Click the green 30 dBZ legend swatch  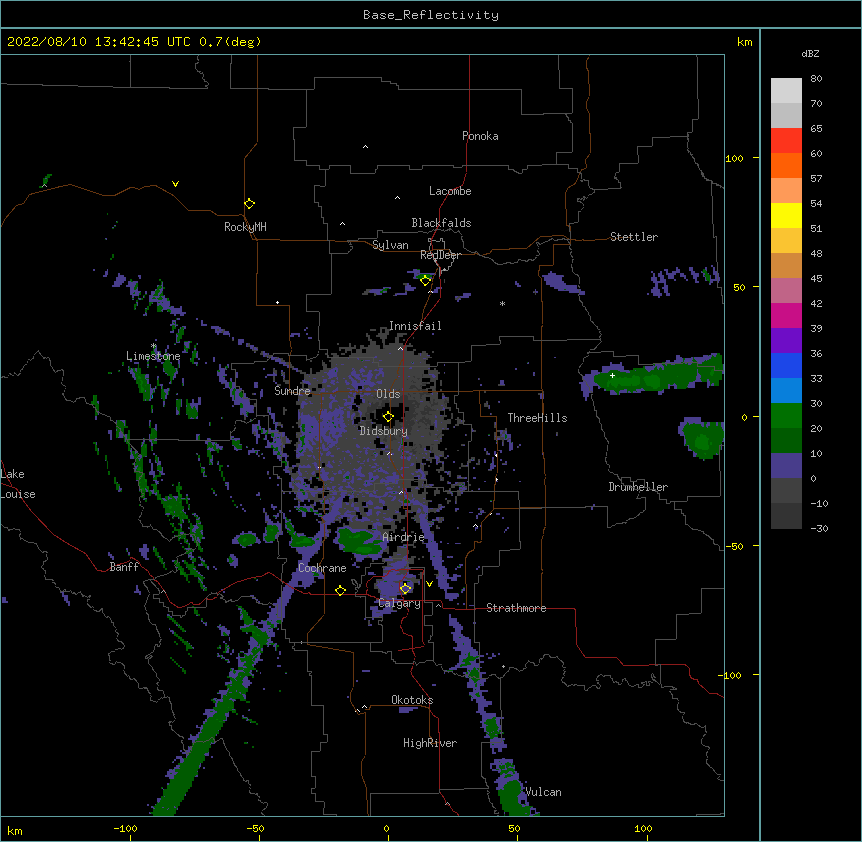coord(786,416)
